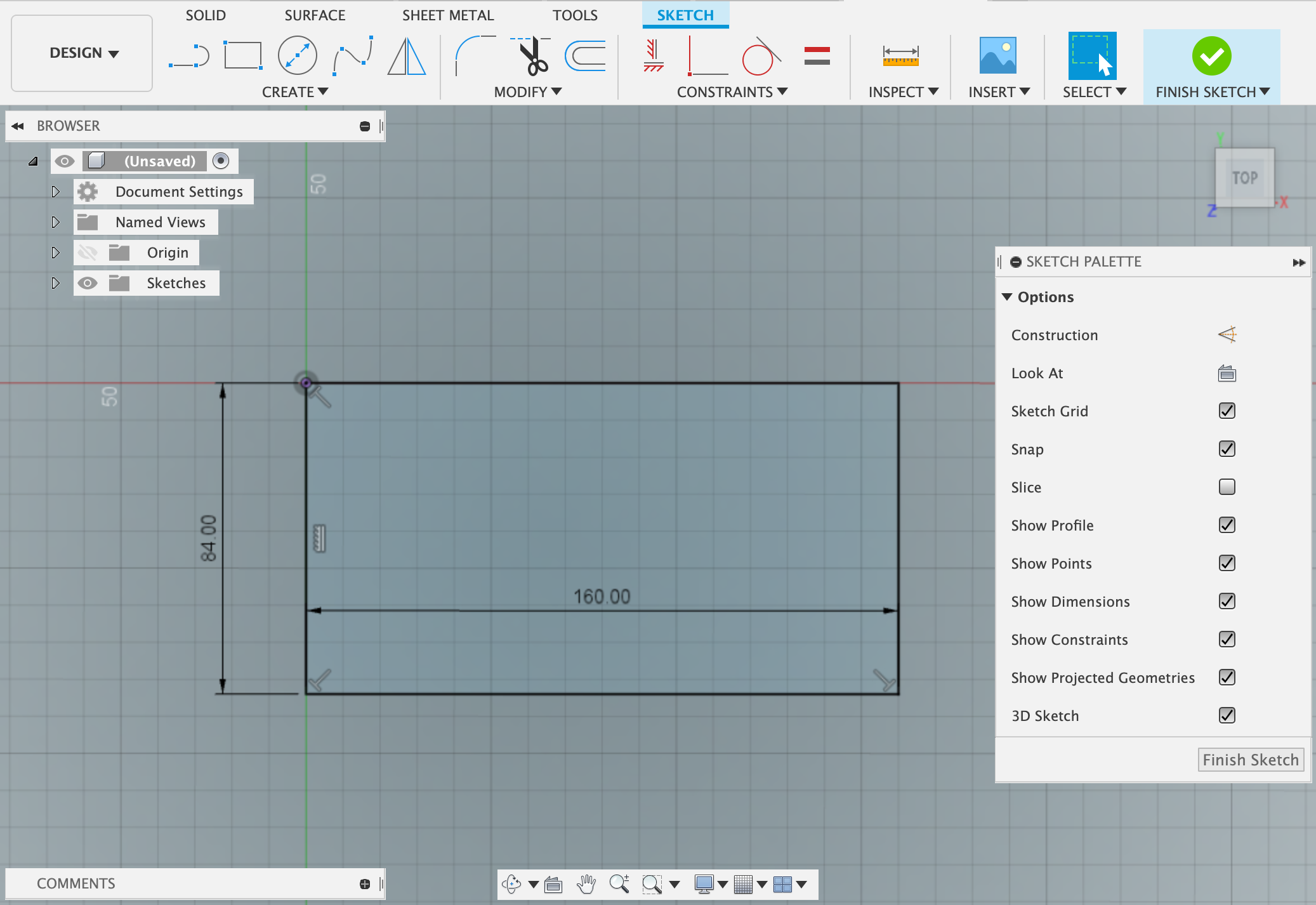The height and width of the screenshot is (905, 1316).
Task: Select the Rectangle tool
Action: tap(243, 56)
